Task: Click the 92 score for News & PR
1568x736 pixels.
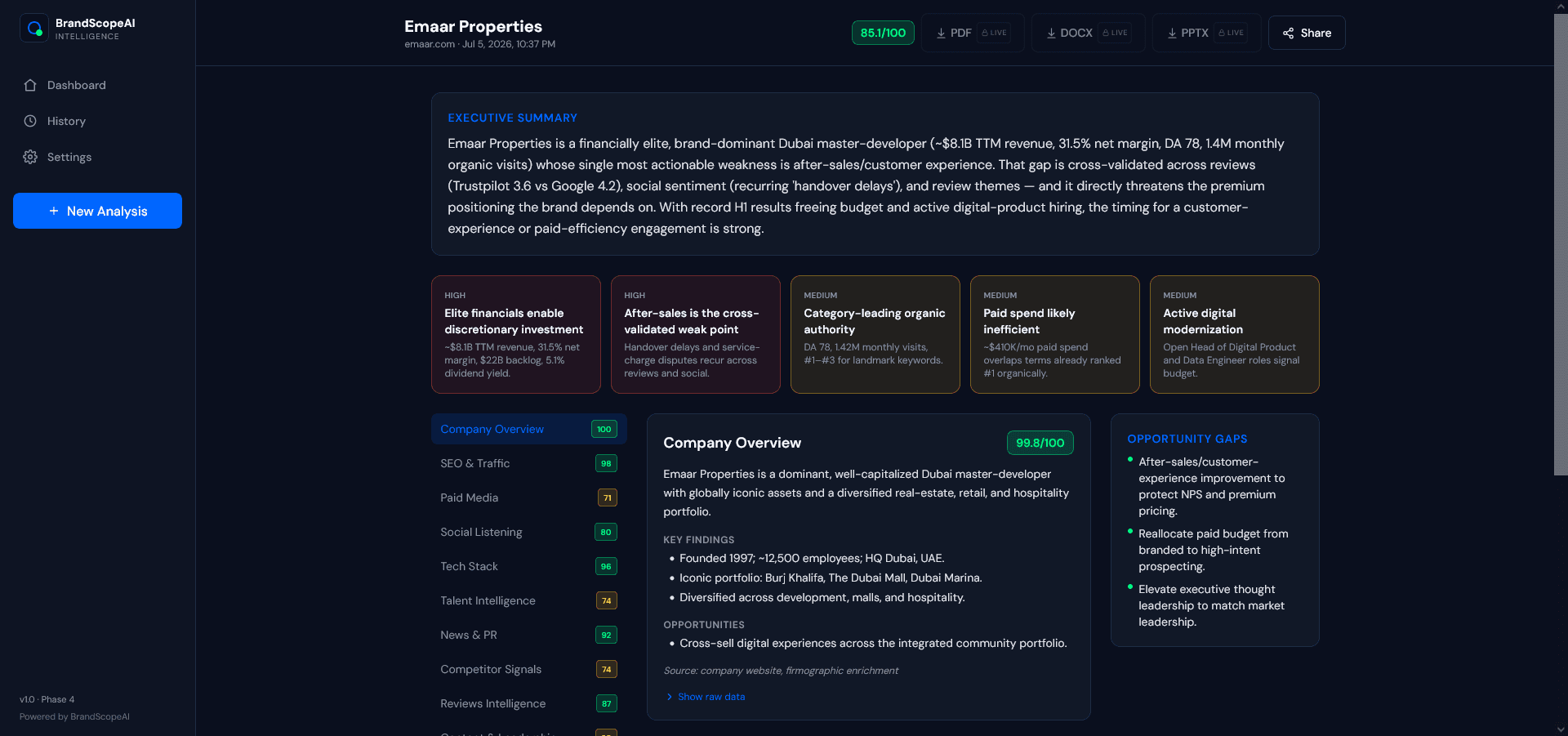Action: click(606, 635)
